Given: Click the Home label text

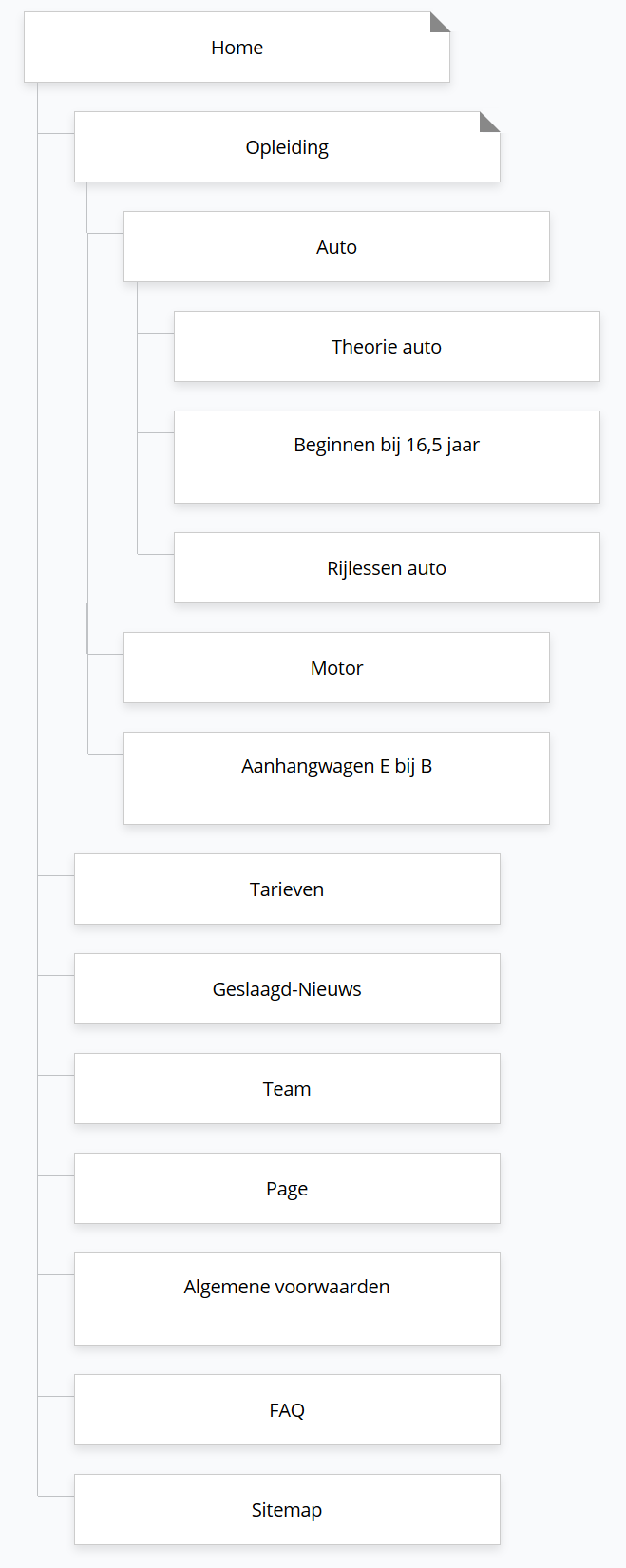Looking at the screenshot, I should coord(237,48).
